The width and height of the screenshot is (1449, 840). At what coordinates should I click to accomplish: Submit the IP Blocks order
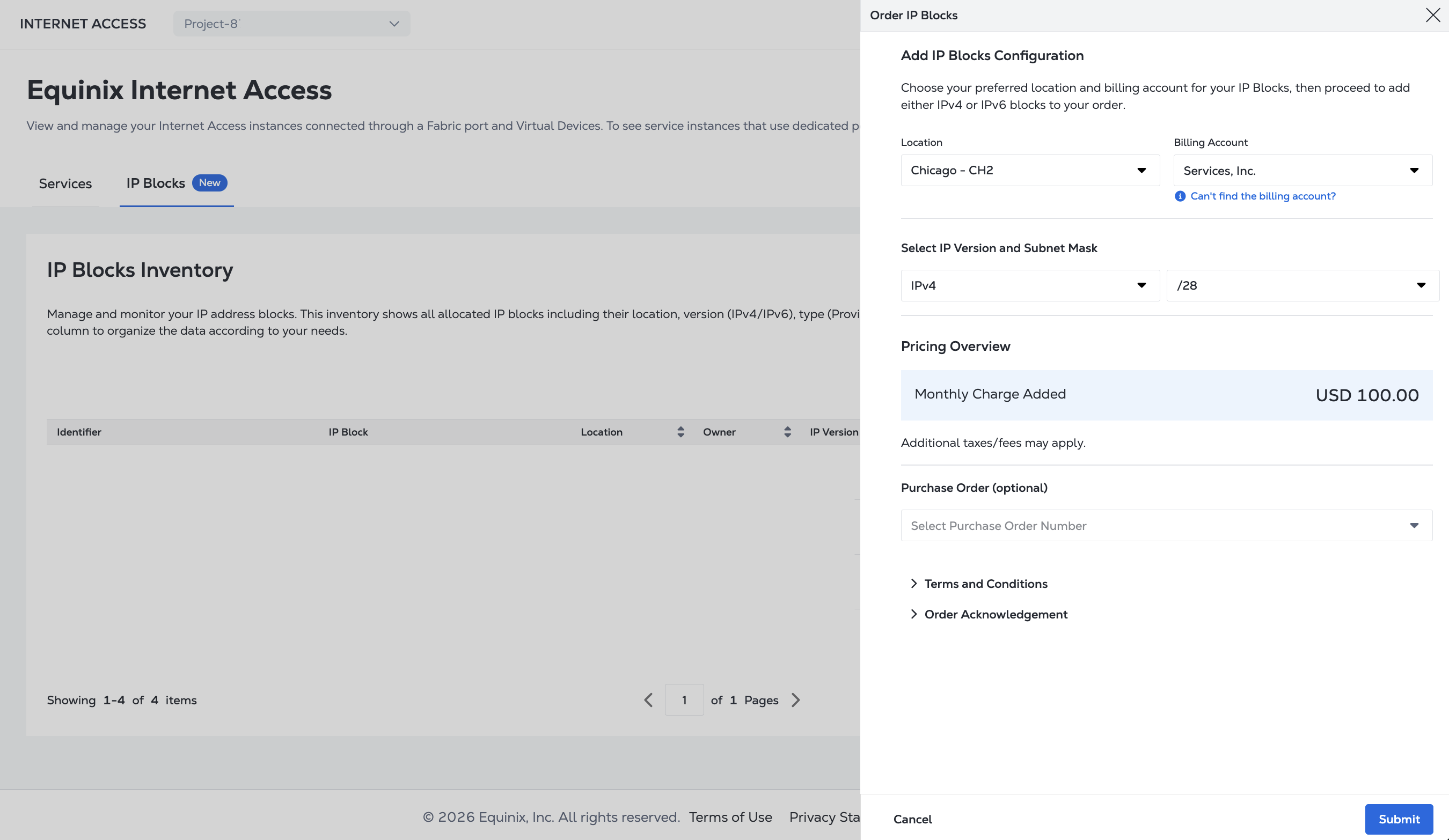click(1399, 819)
